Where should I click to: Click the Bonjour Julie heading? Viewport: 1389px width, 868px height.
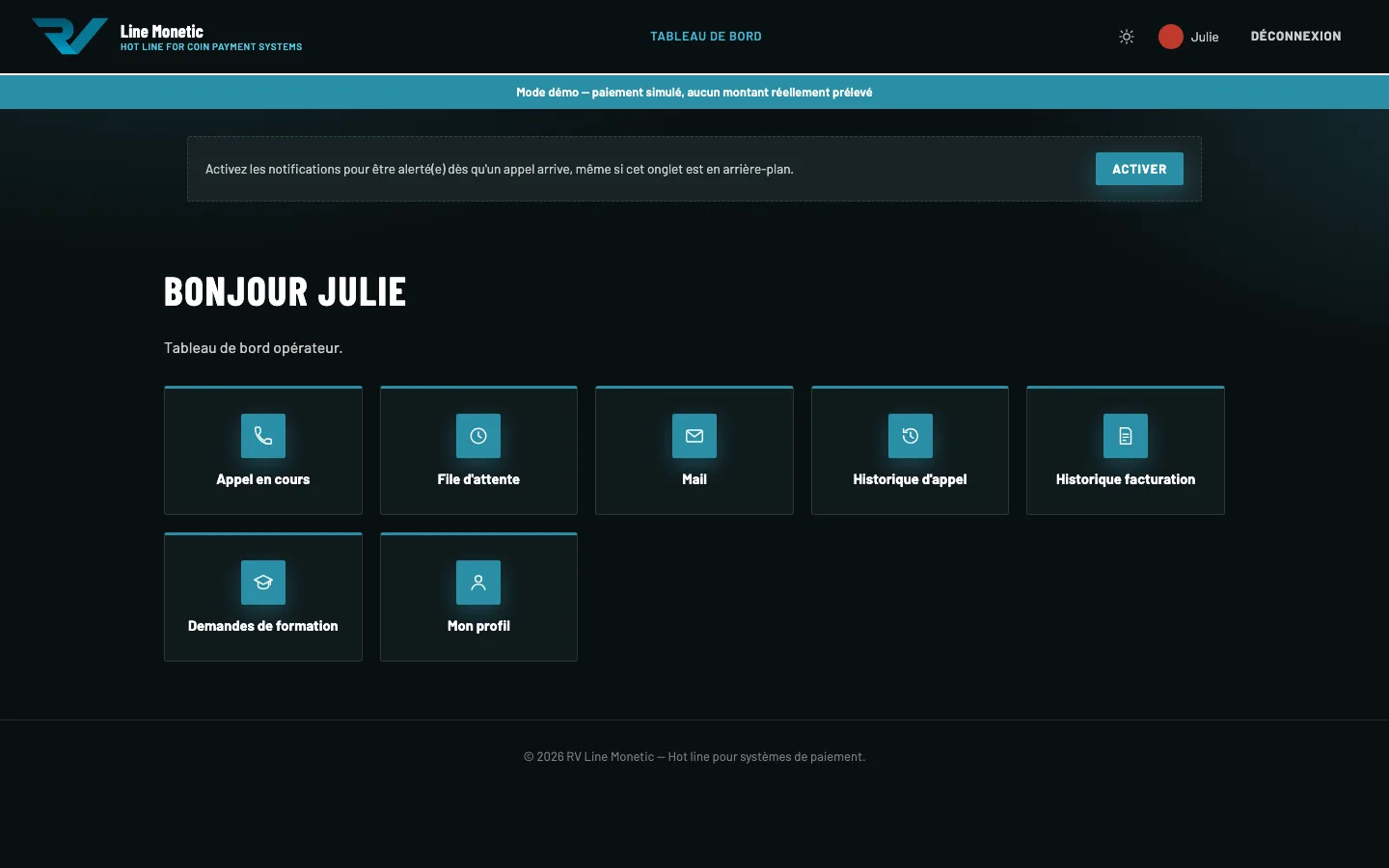(x=286, y=291)
